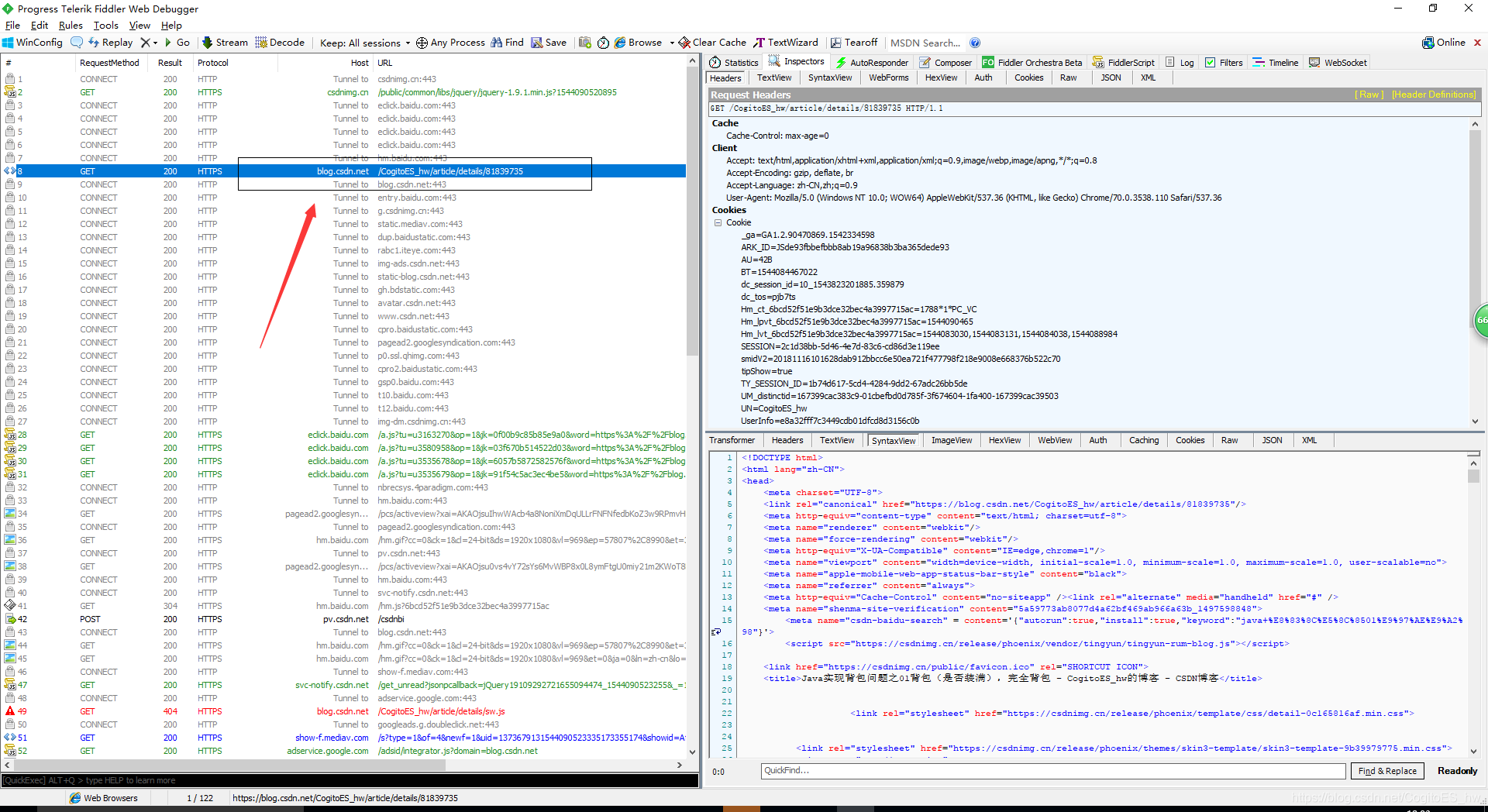Viewport: 1488px width, 812px height.
Task: Open the Timeline tab
Action: [x=1276, y=63]
